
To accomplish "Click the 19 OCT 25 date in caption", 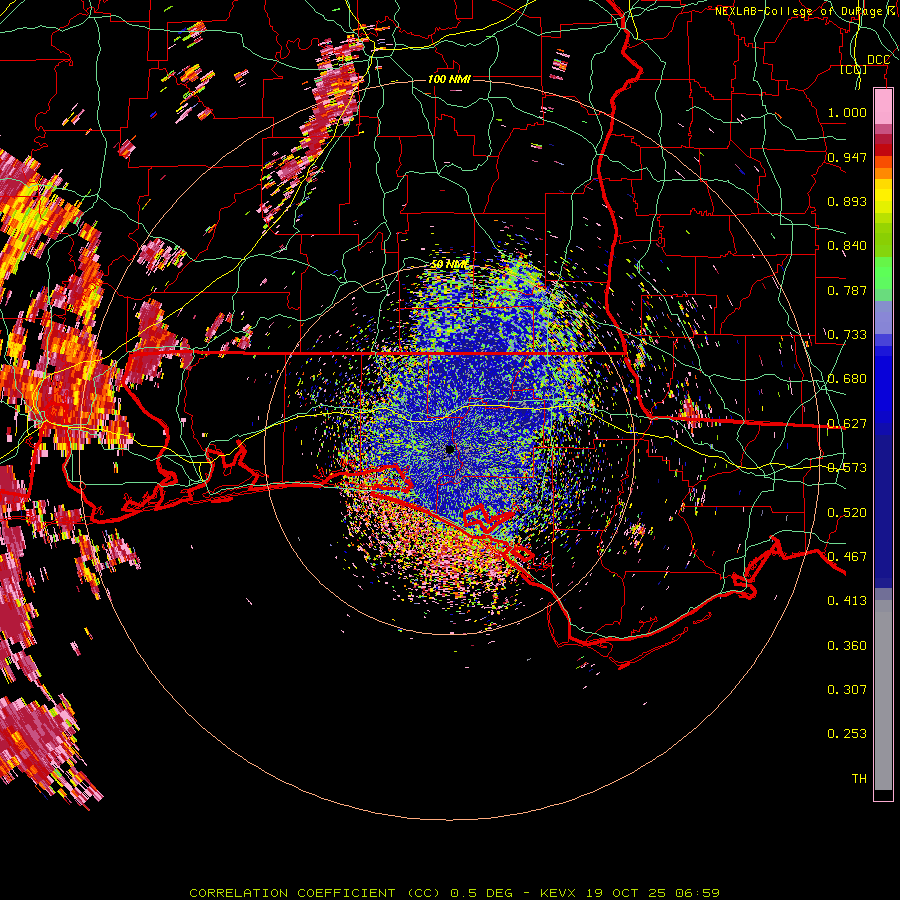I will (626, 893).
